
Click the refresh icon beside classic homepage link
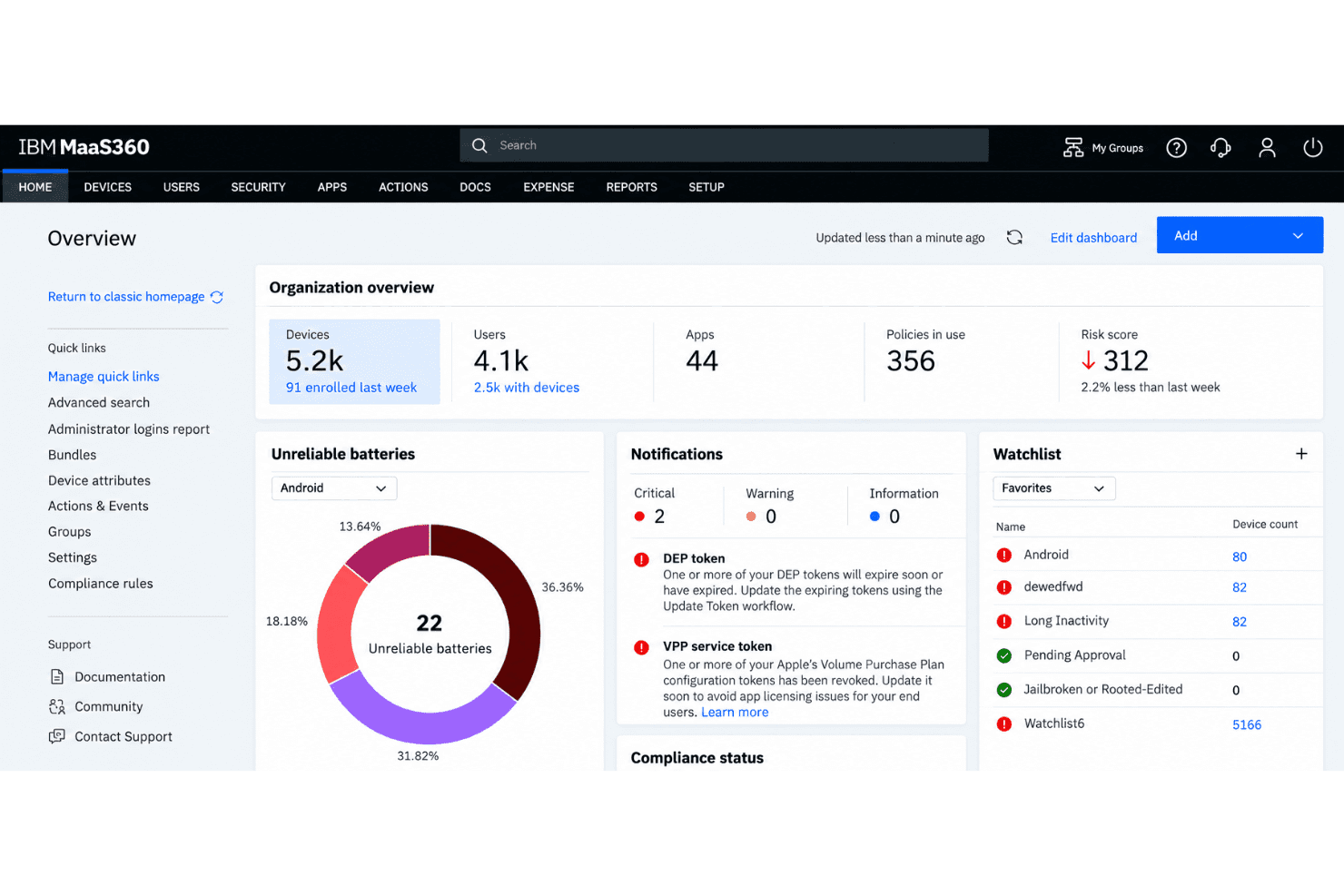tap(217, 297)
